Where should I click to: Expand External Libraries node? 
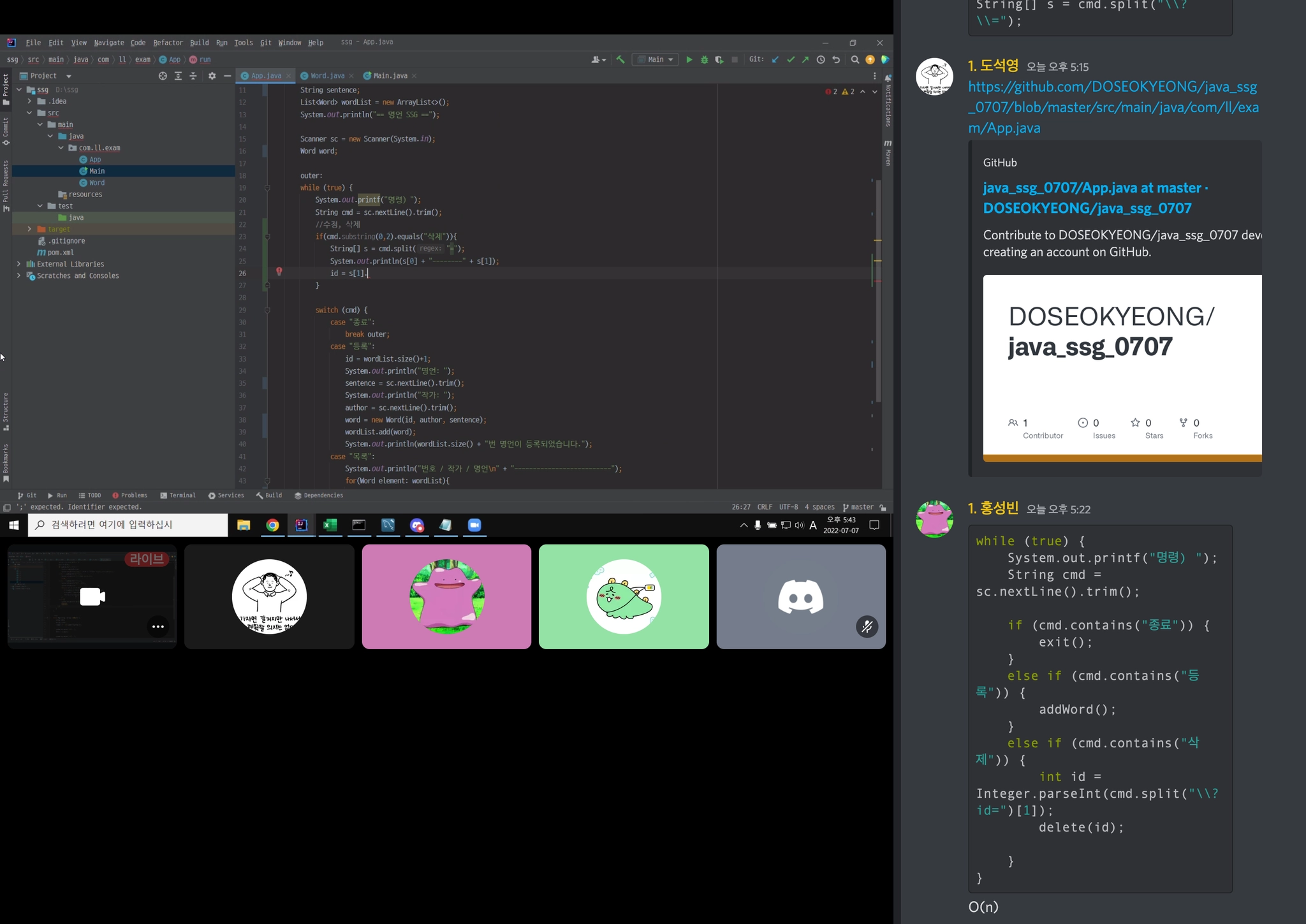click(x=18, y=264)
